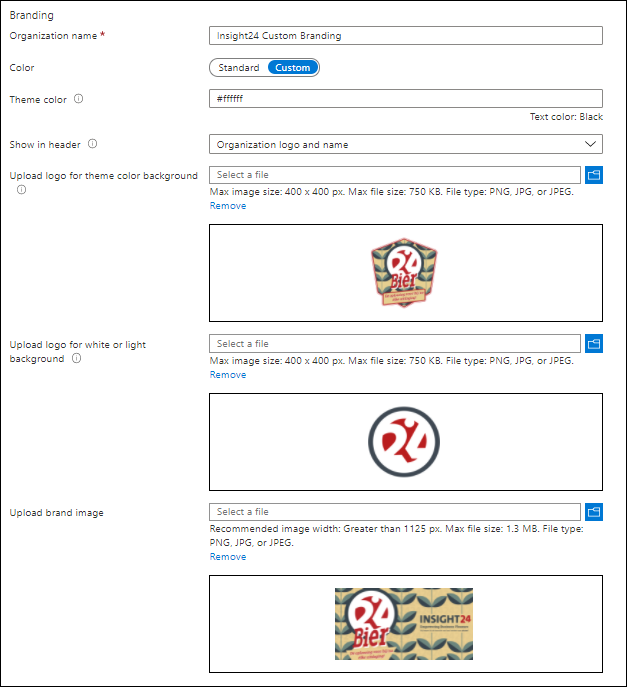Click chevron arrow of header dropdown
This screenshot has width=627, height=687.
click(x=590, y=144)
